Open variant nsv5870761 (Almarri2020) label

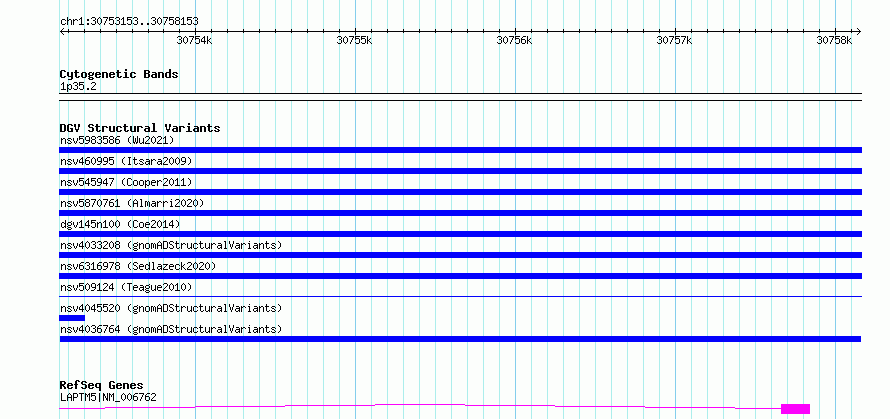pos(132,203)
